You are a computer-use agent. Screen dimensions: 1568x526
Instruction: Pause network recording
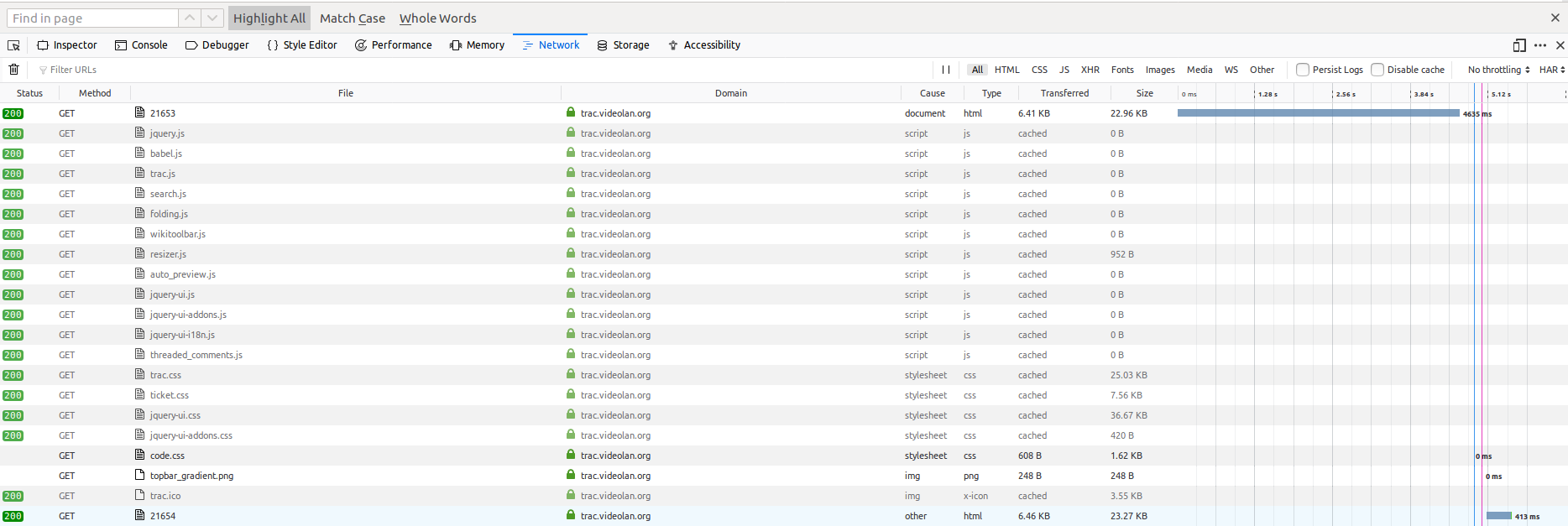pyautogui.click(x=946, y=70)
